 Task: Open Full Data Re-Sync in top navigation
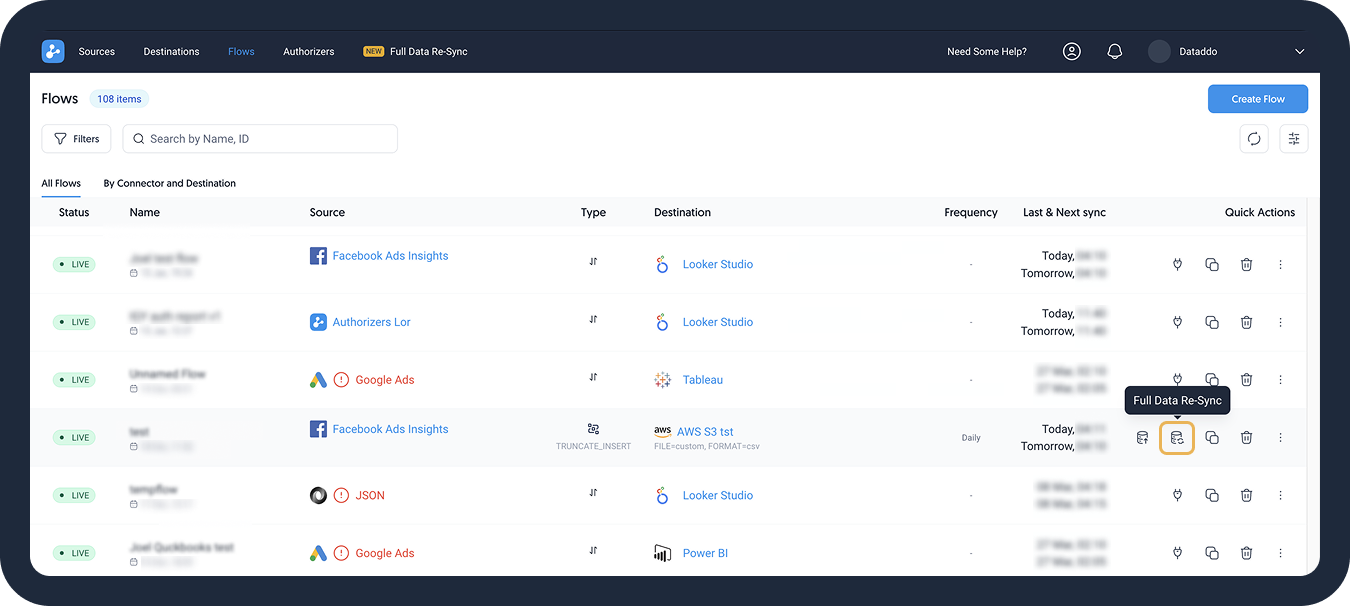point(416,51)
